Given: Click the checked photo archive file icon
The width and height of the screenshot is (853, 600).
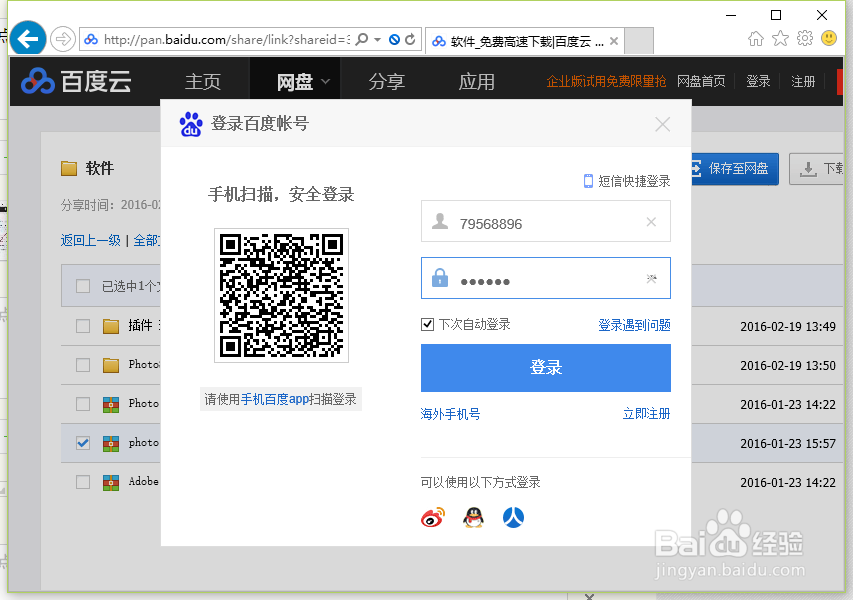Looking at the screenshot, I should 111,443.
